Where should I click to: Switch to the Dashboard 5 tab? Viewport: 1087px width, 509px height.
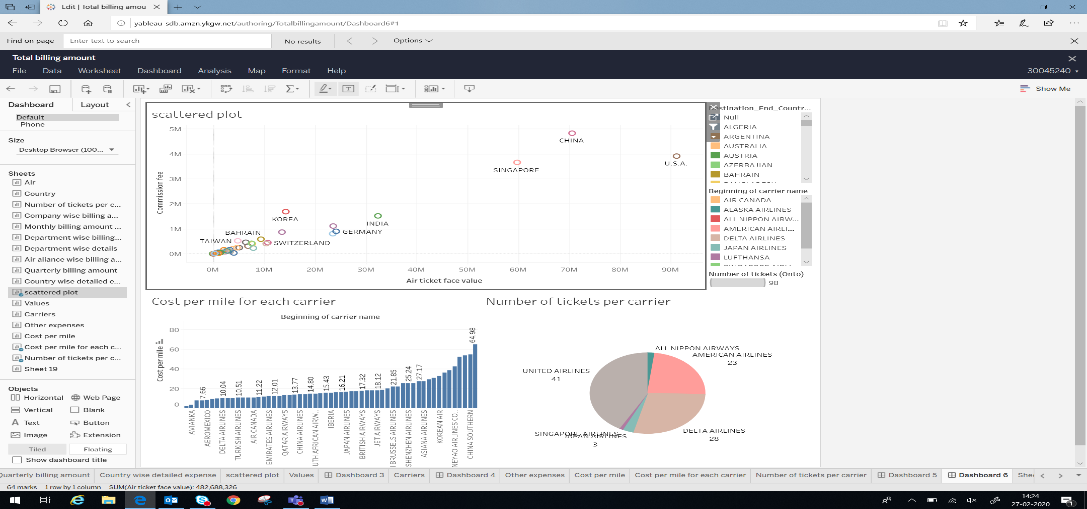[907, 475]
